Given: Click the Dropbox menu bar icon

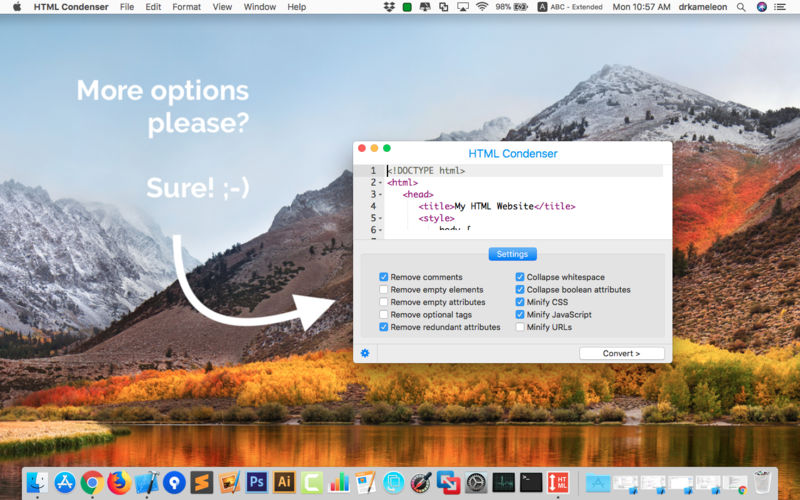Looking at the screenshot, I should tap(389, 7).
